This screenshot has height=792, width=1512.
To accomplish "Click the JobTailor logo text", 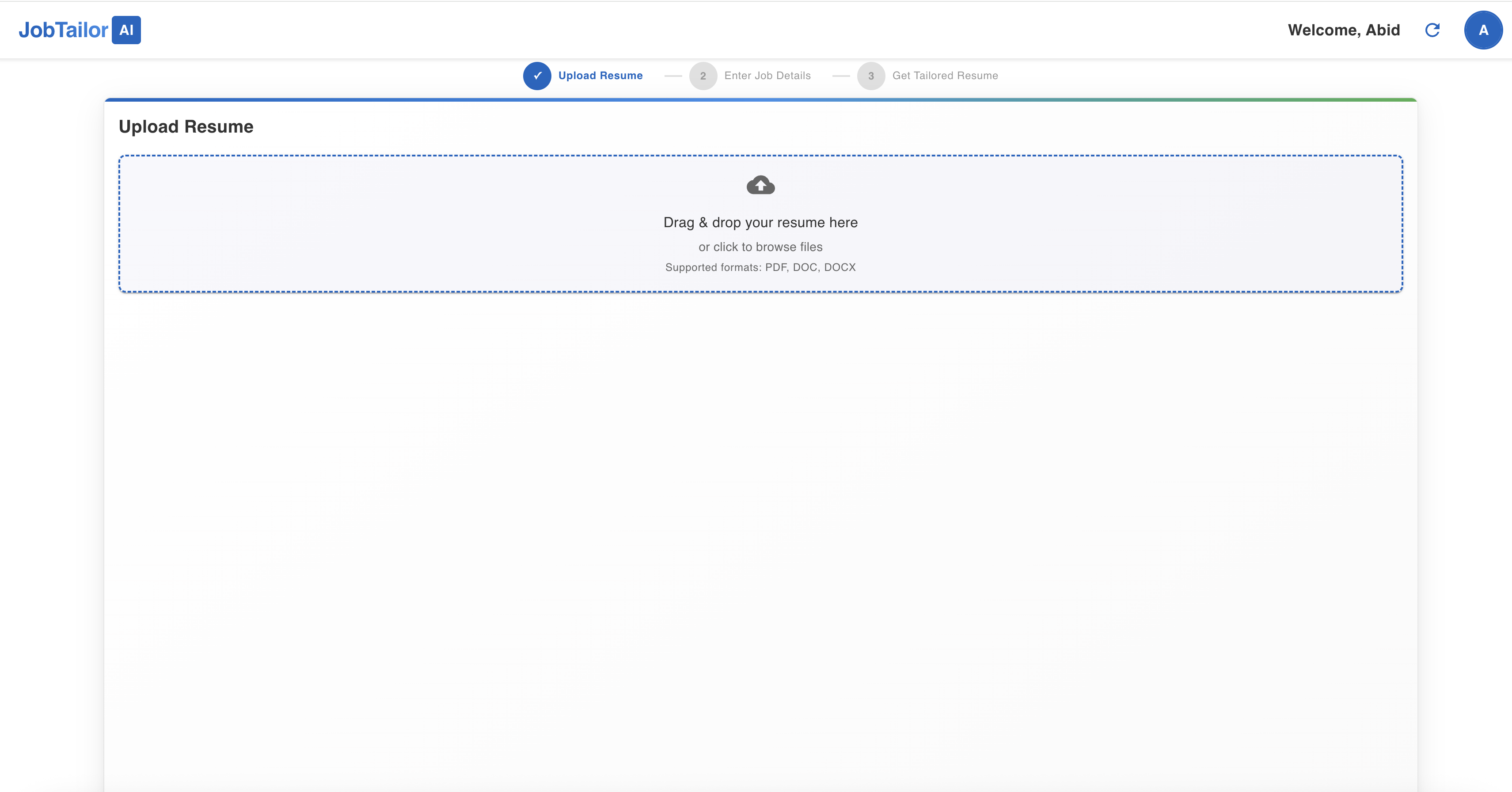I will 63,30.
